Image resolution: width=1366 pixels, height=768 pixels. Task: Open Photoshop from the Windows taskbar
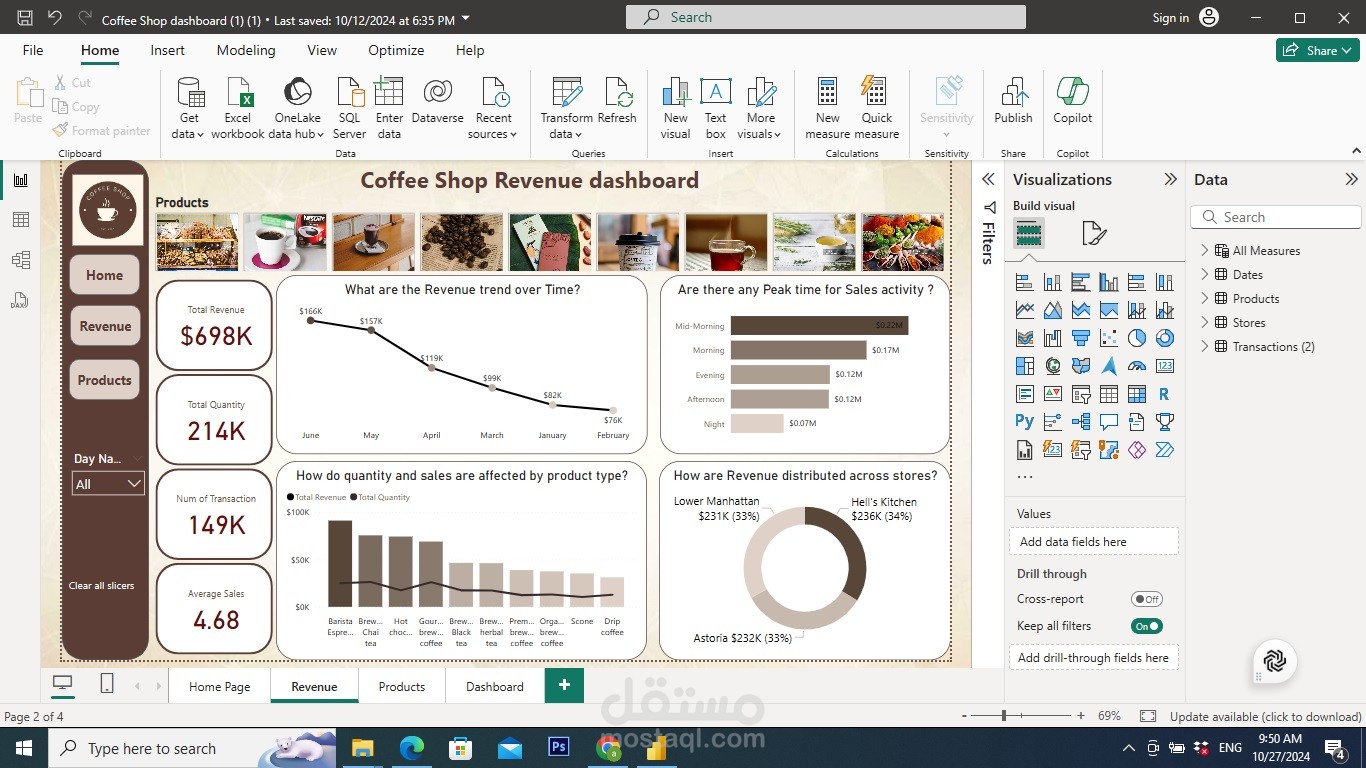tap(558, 747)
